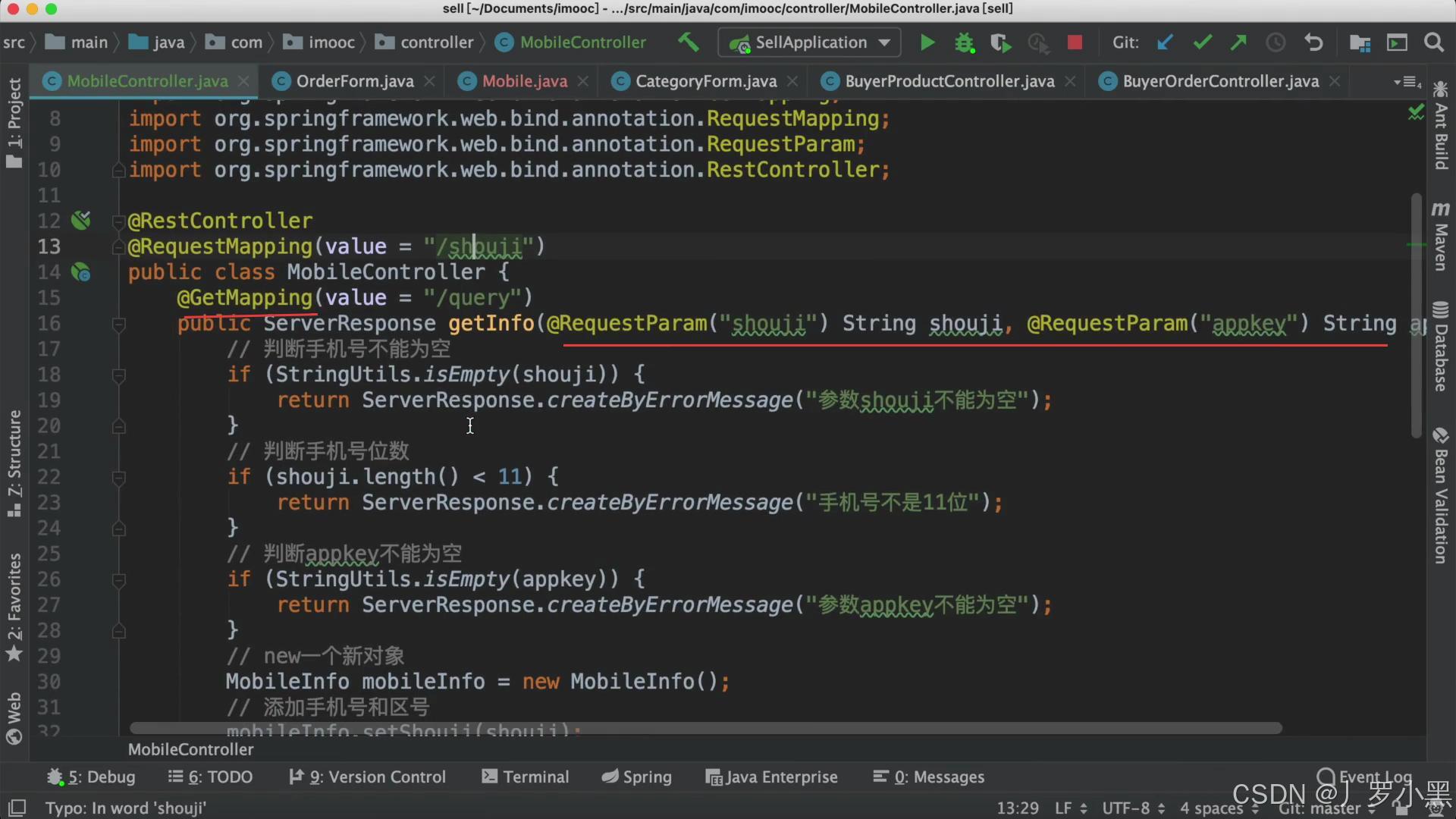Toggle tool window bars icon in status bar

click(x=17, y=808)
